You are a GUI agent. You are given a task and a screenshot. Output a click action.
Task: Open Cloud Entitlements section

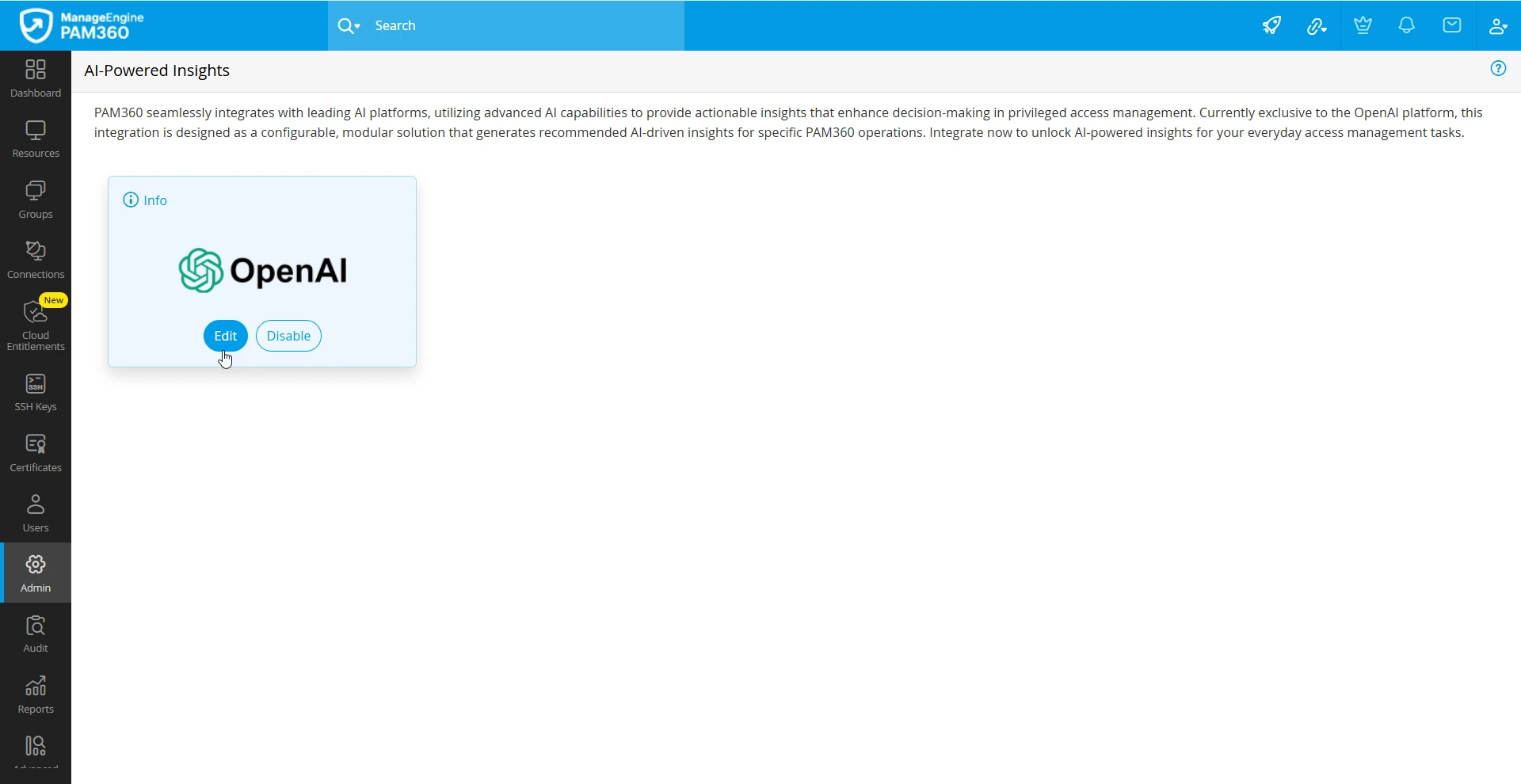[x=36, y=325]
